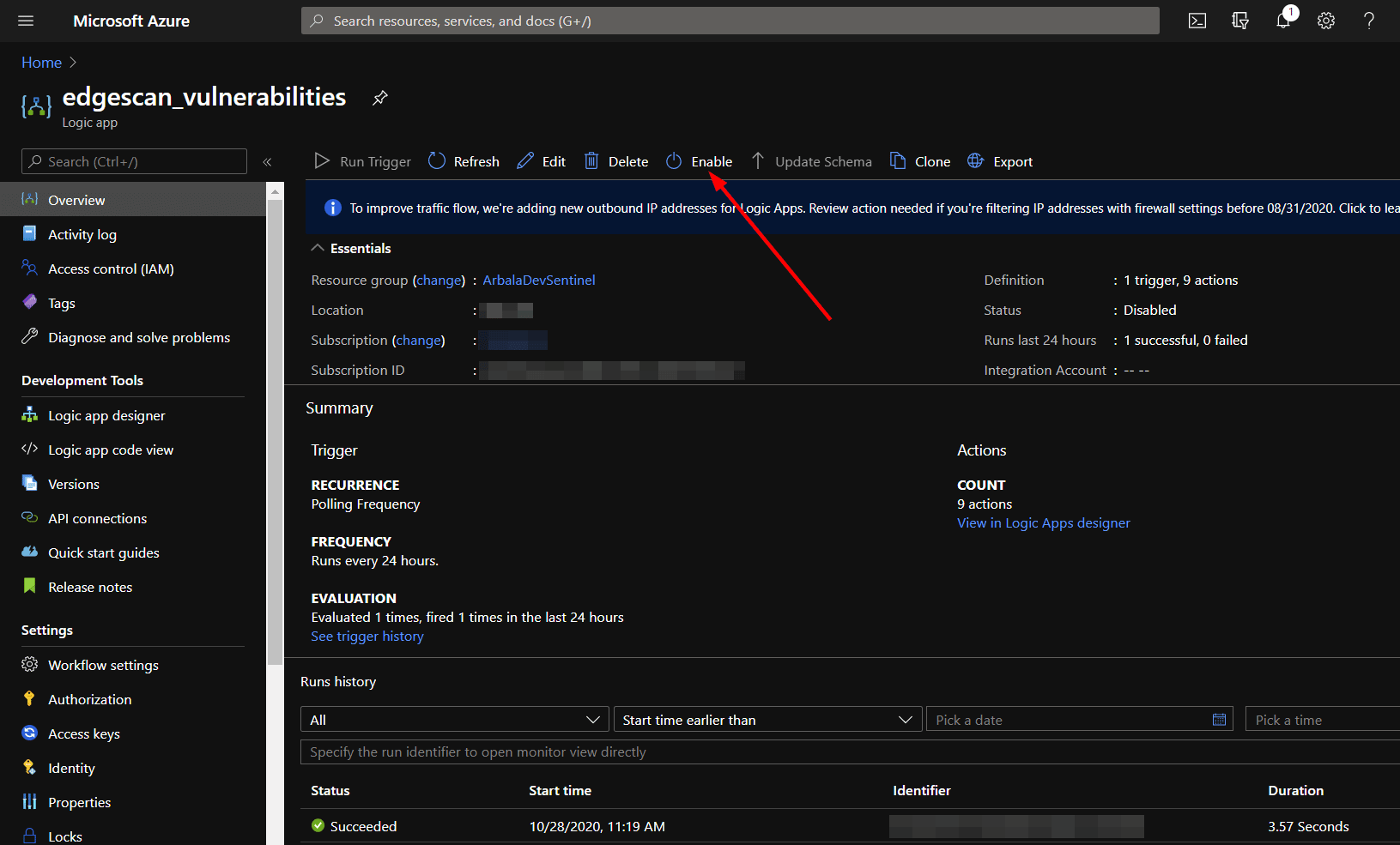
Task: Export the logic app
Action: coord(1000,161)
